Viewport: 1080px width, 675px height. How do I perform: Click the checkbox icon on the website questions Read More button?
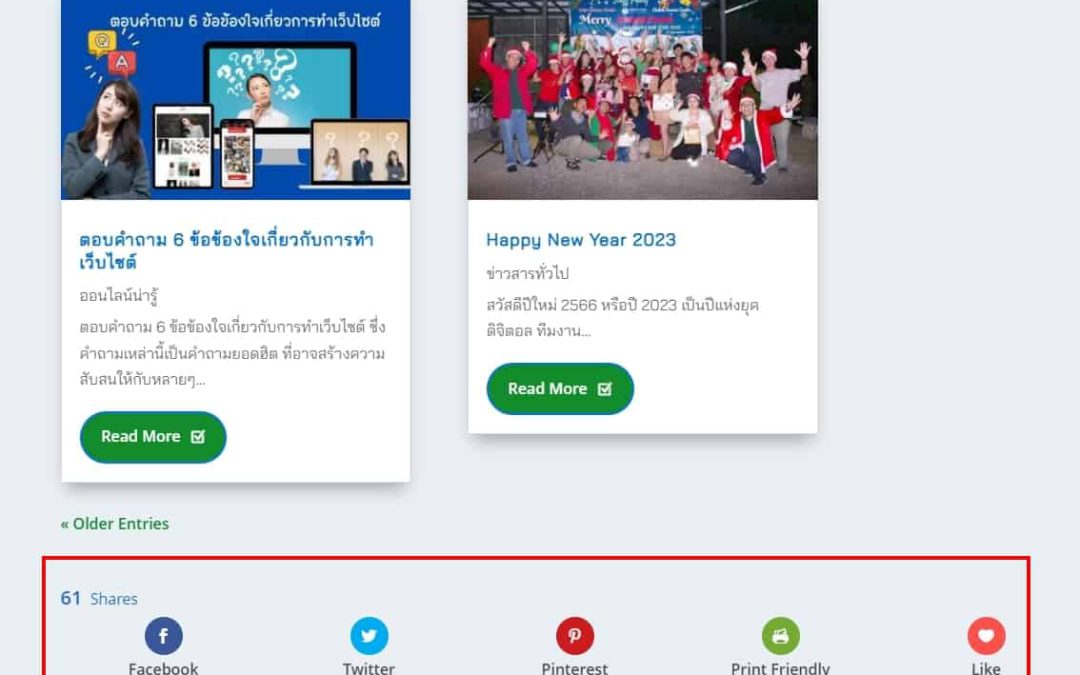pos(198,437)
